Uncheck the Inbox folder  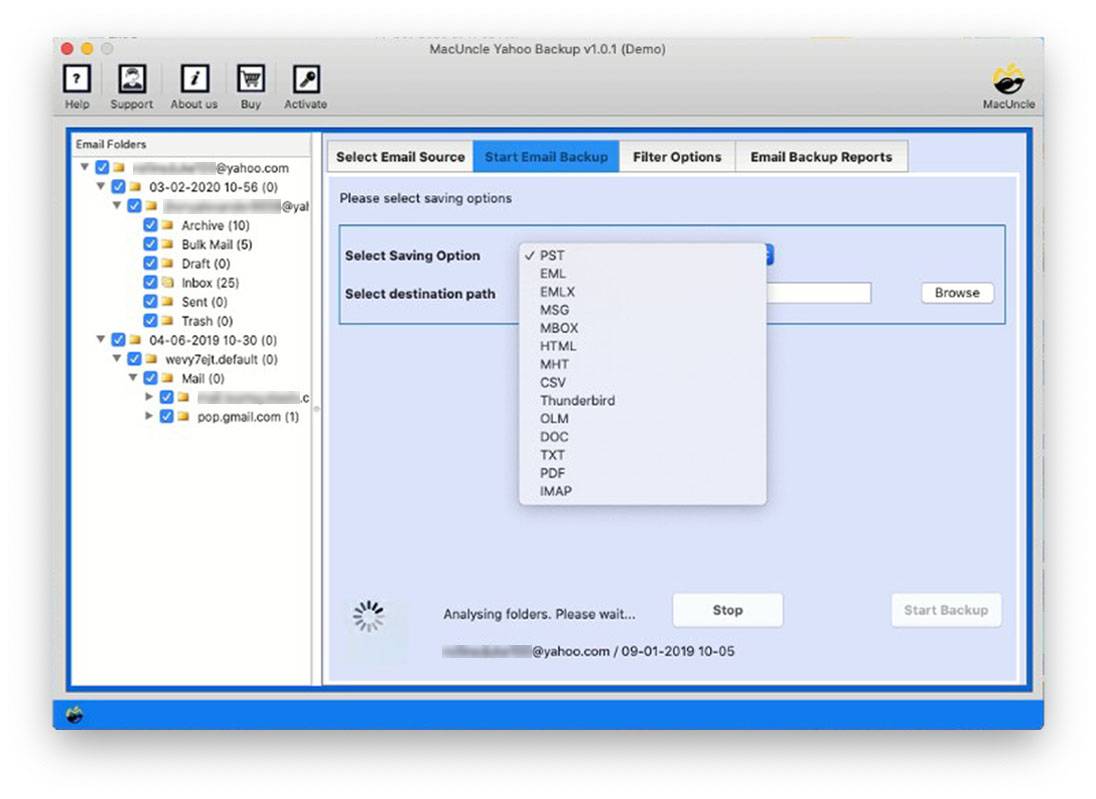pyautogui.click(x=150, y=282)
